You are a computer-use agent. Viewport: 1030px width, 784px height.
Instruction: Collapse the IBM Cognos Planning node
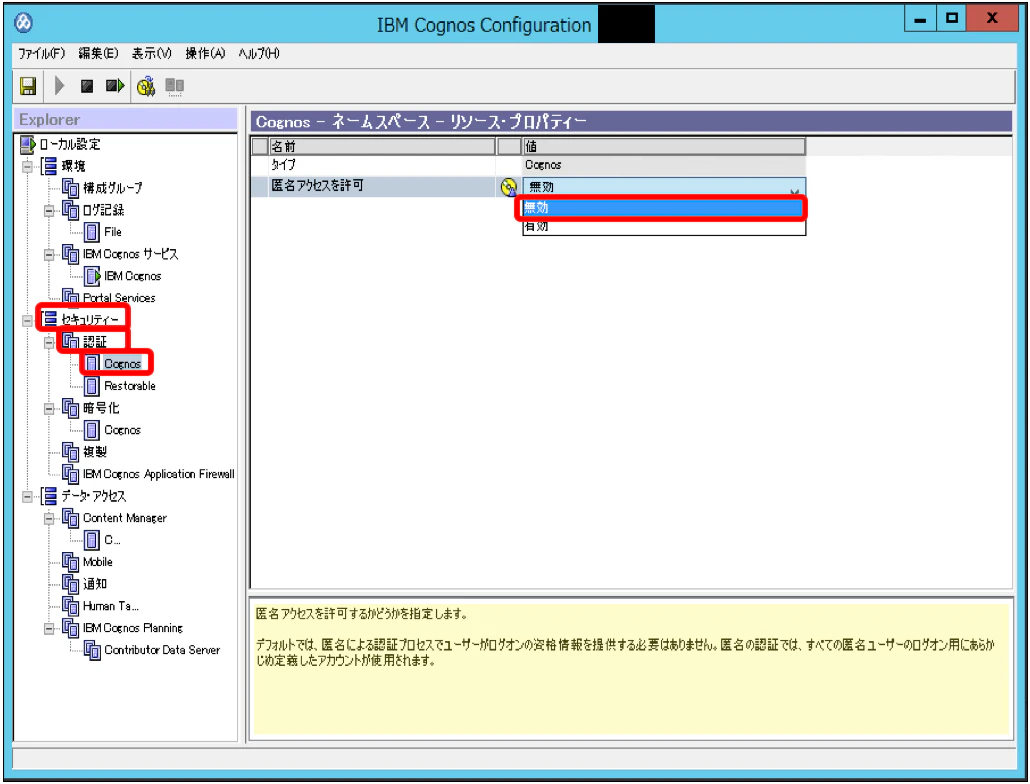coord(49,629)
